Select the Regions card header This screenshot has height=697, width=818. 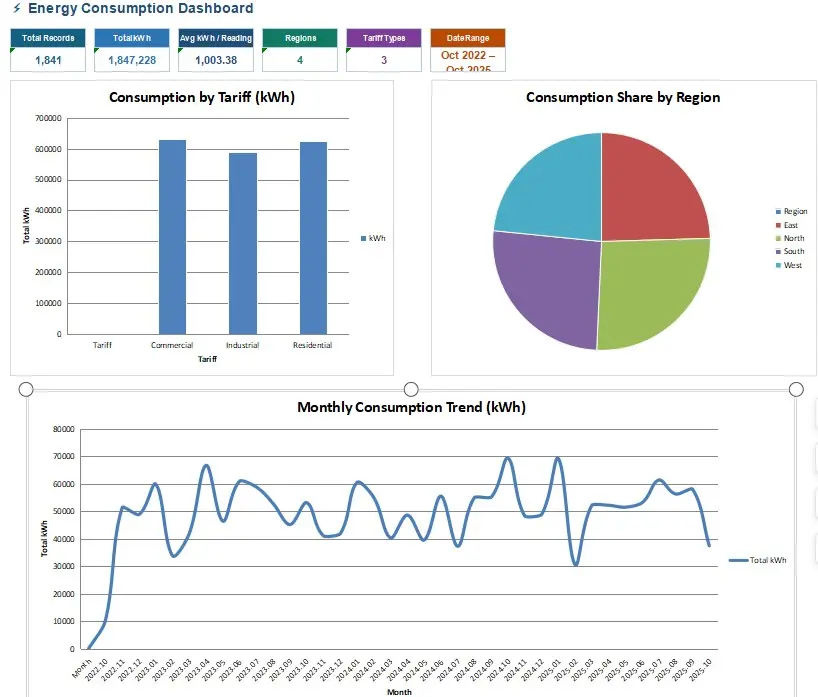[300, 38]
